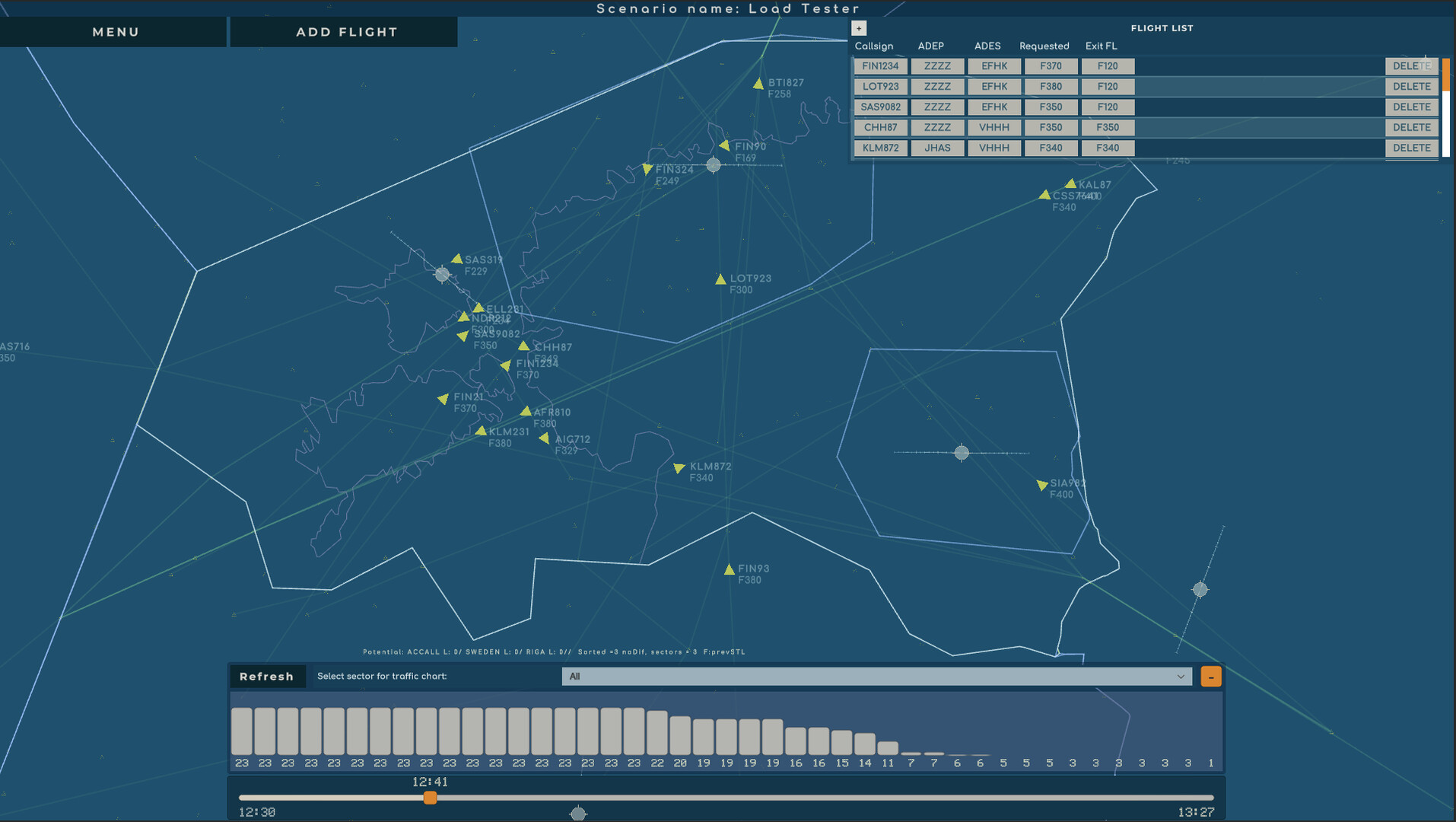Open the sector selection dropdown showing All
1456x822 pixels.
(x=875, y=676)
